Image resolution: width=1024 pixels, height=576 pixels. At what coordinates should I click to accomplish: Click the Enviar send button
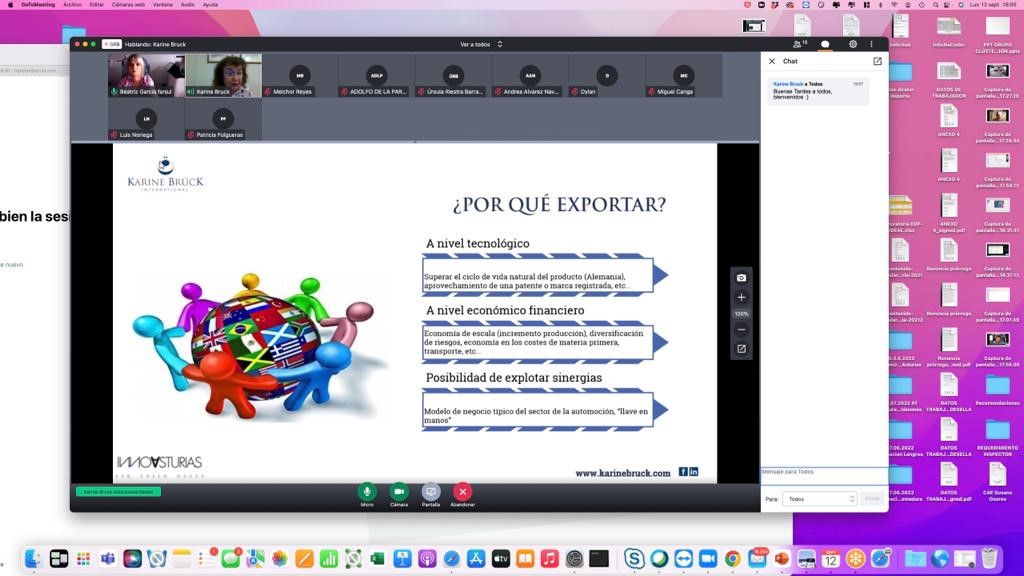tap(872, 498)
